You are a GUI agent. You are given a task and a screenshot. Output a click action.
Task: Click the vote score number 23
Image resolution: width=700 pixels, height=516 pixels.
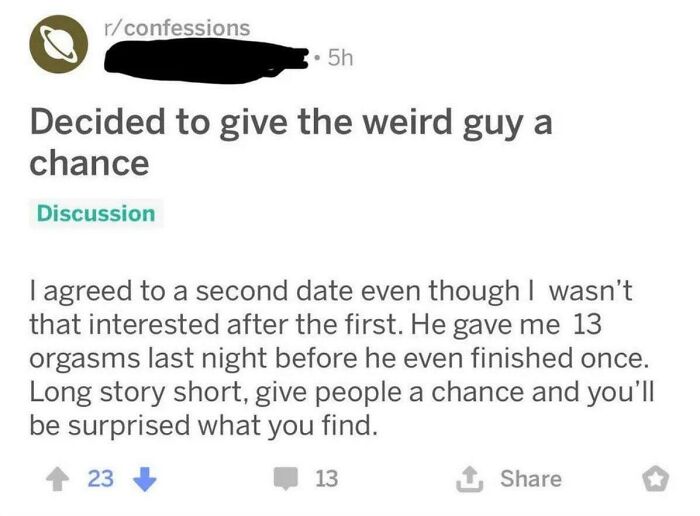(x=100, y=479)
